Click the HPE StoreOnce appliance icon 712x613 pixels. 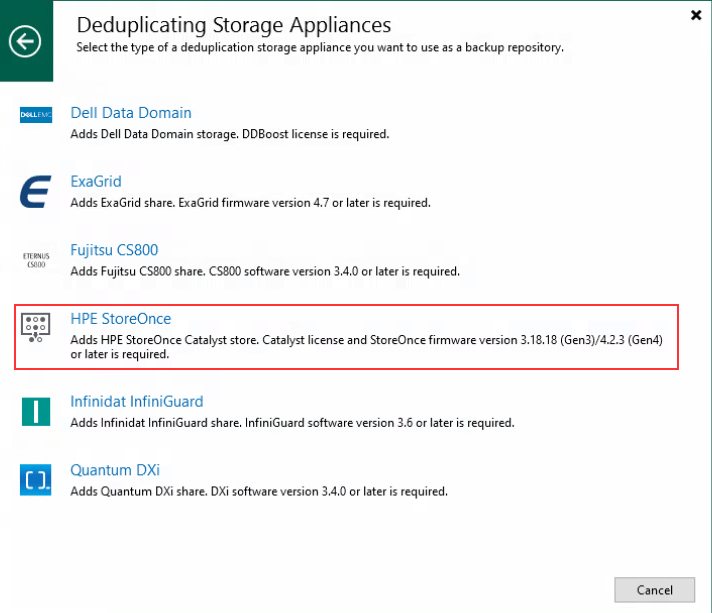coord(36,328)
